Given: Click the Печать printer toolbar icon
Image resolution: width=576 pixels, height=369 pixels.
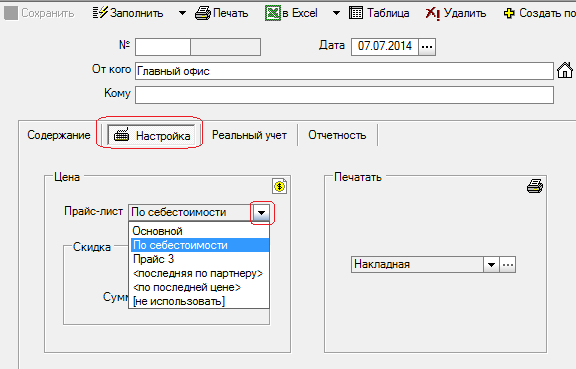Looking at the screenshot, I should (x=202, y=13).
